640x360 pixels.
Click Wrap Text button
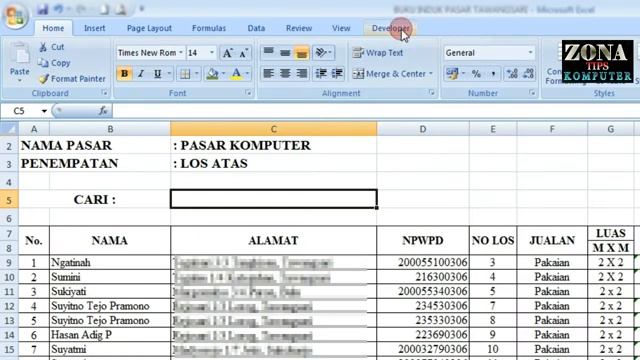point(378,53)
